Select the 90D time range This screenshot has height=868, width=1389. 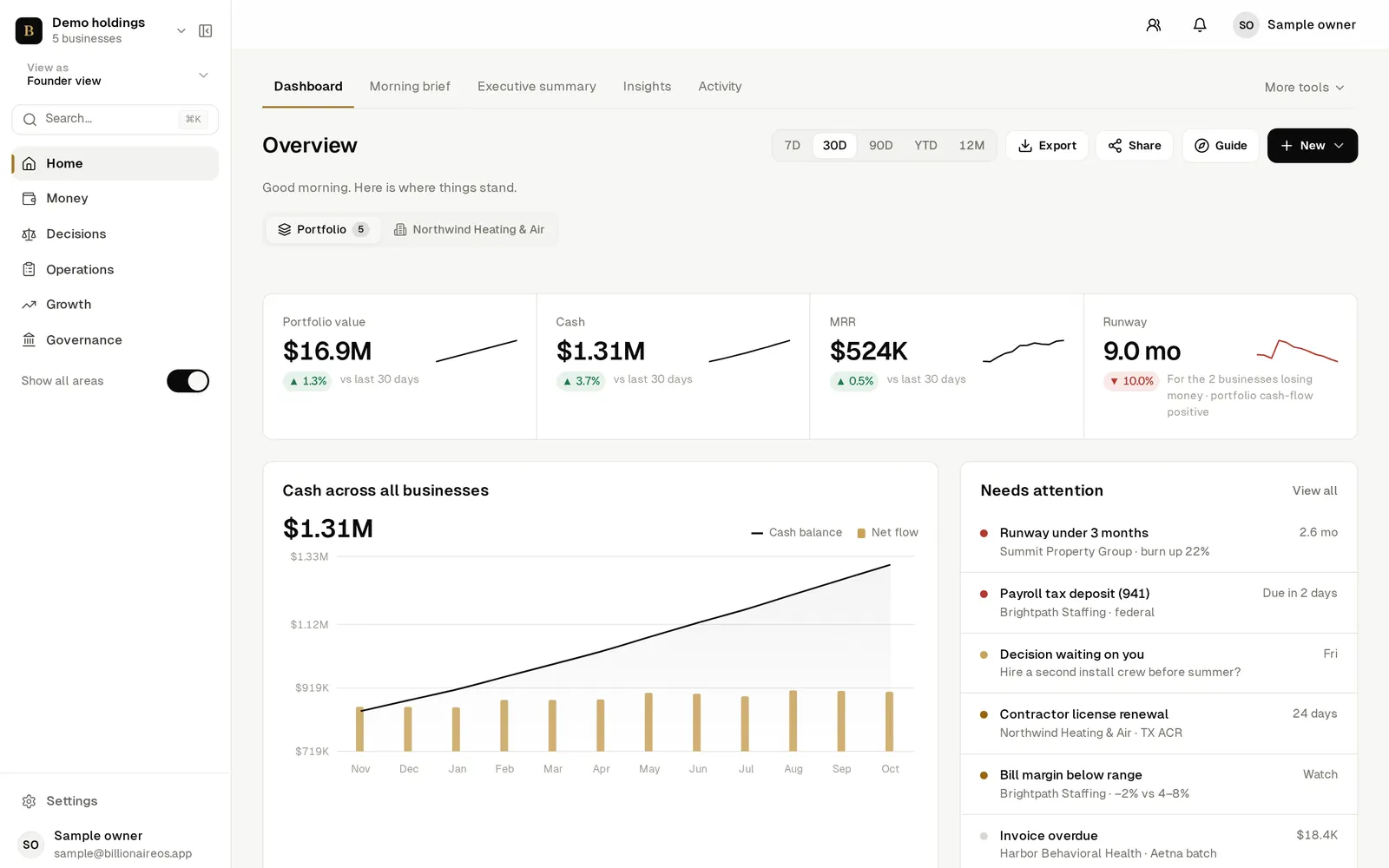tap(881, 146)
